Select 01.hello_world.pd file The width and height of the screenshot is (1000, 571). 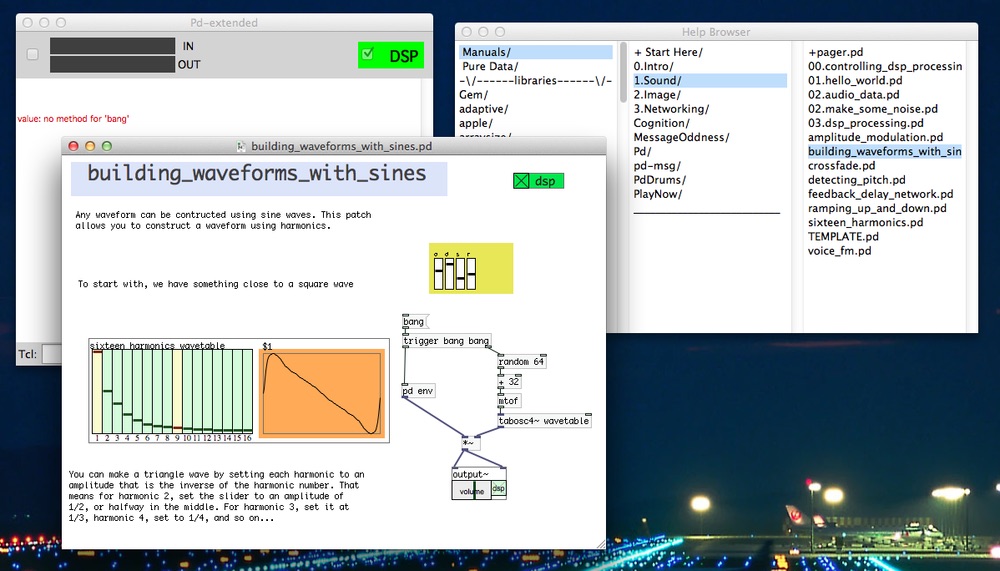coord(855,80)
